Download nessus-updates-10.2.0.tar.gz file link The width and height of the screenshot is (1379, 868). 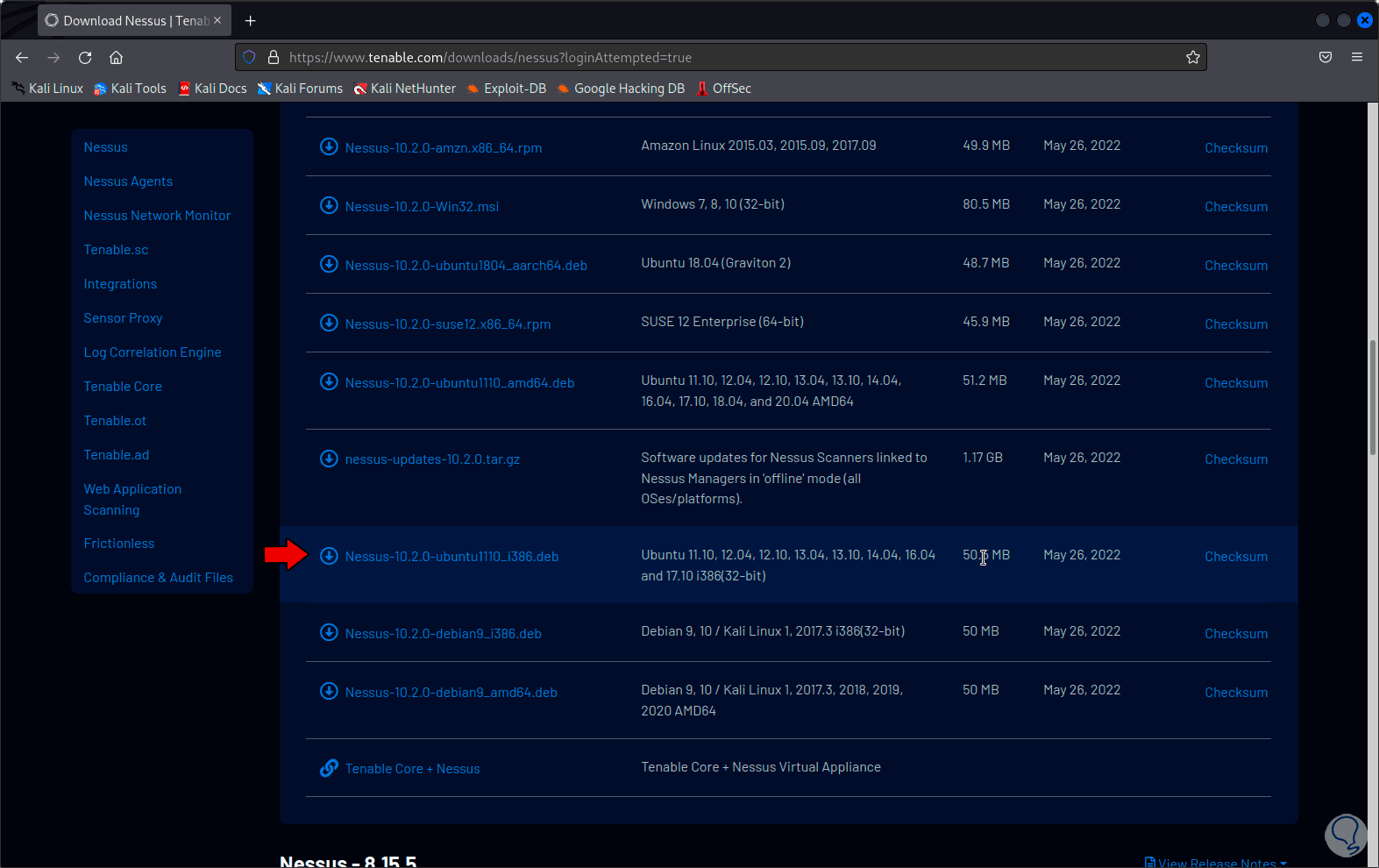[432, 459]
